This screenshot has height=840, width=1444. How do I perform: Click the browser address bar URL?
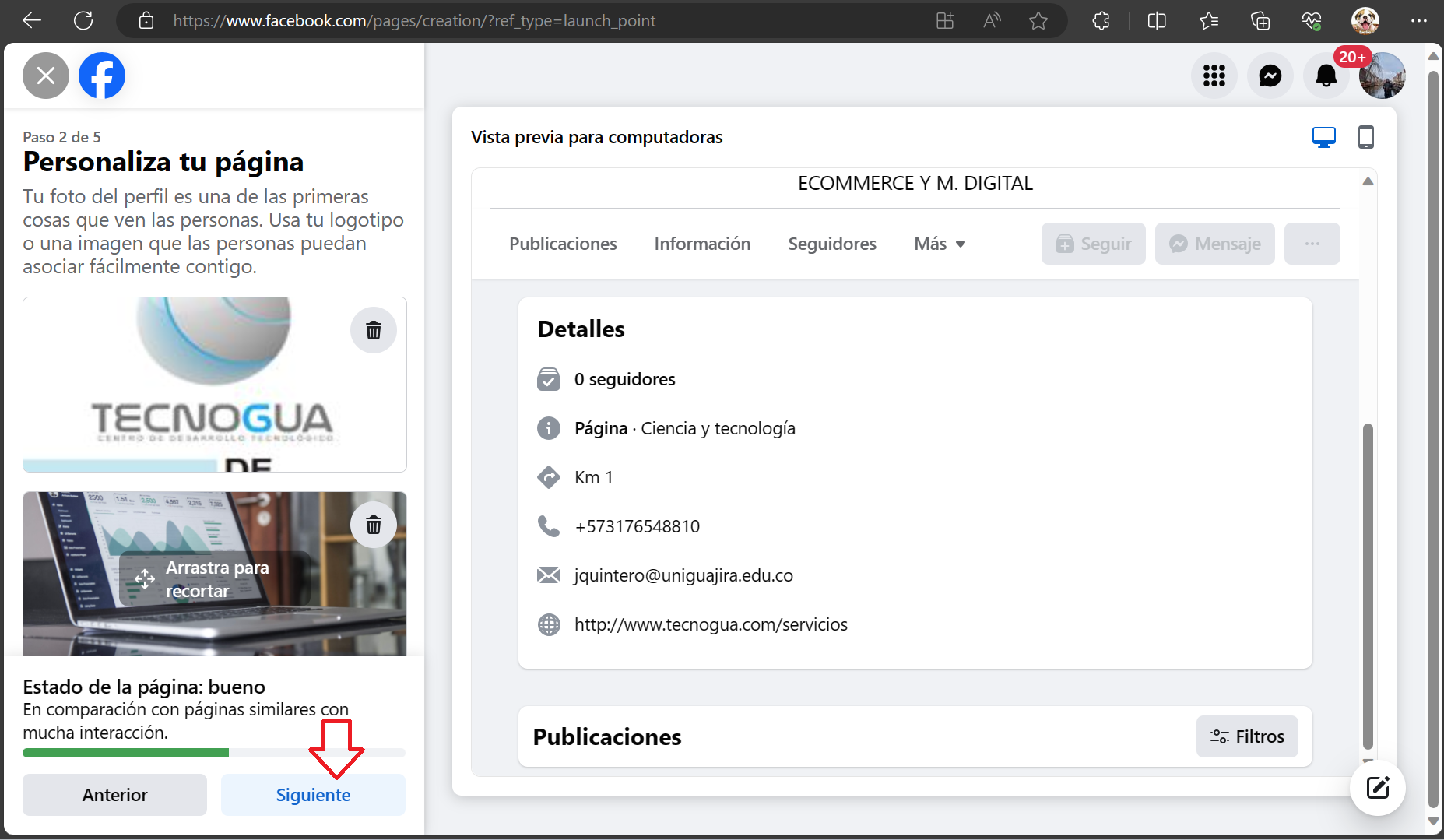pyautogui.click(x=414, y=21)
